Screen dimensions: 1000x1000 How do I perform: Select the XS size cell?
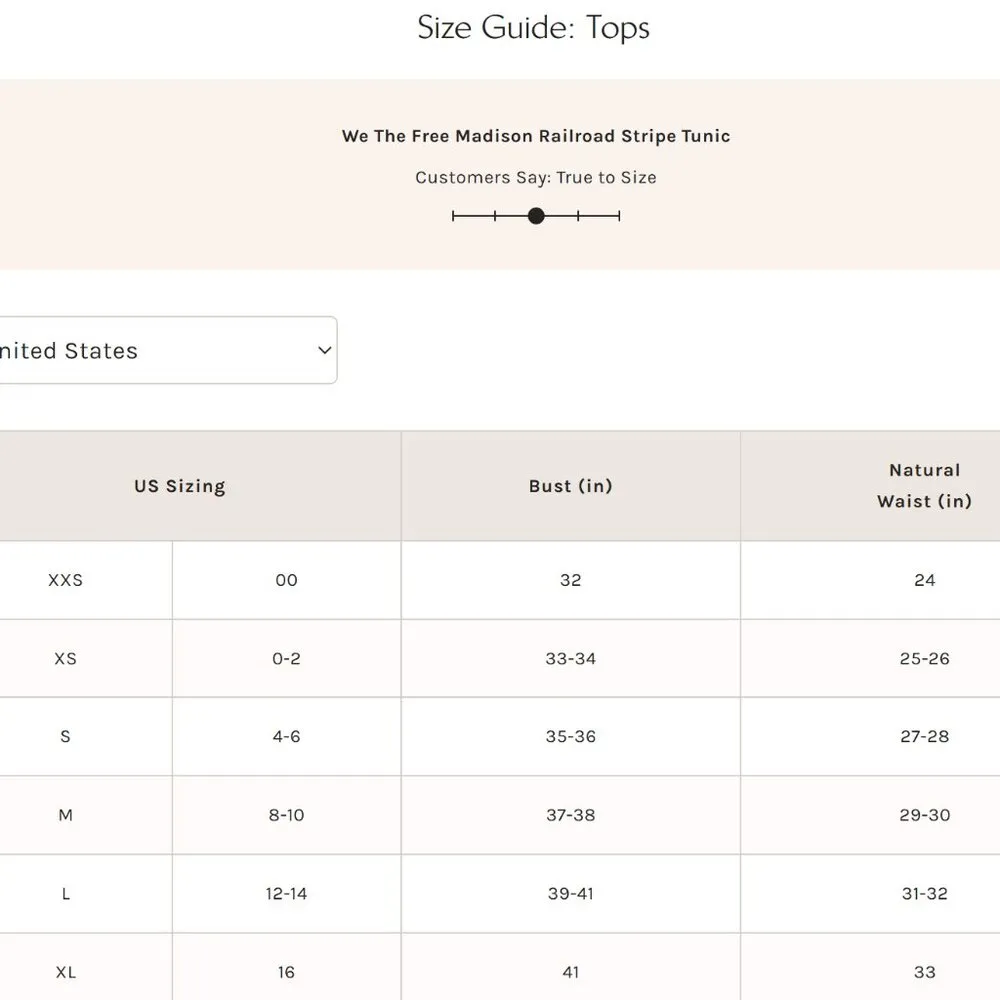[x=66, y=659]
